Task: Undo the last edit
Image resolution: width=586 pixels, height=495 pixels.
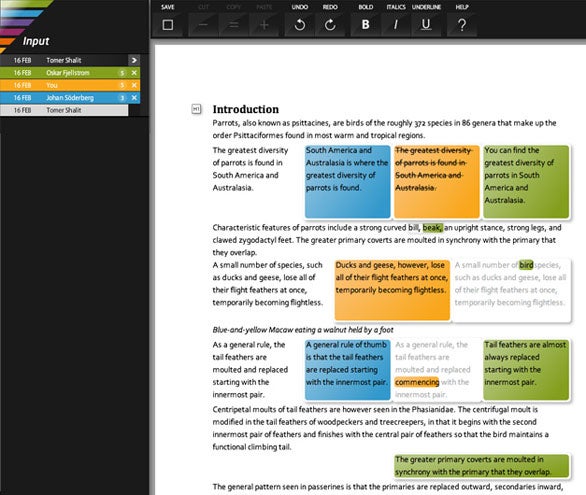Action: coord(300,25)
